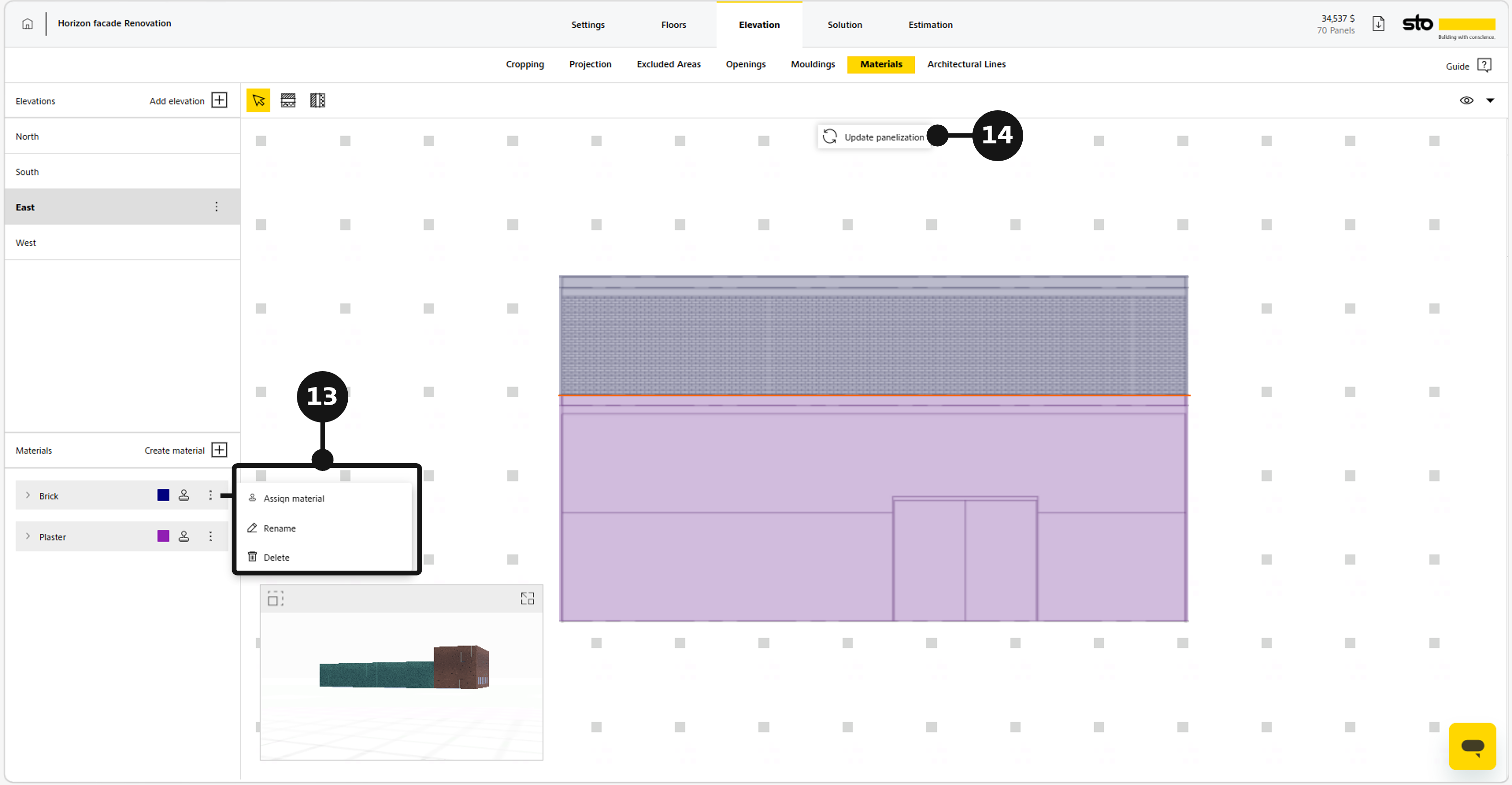
Task: Create a new material with plus icon
Action: click(x=219, y=450)
